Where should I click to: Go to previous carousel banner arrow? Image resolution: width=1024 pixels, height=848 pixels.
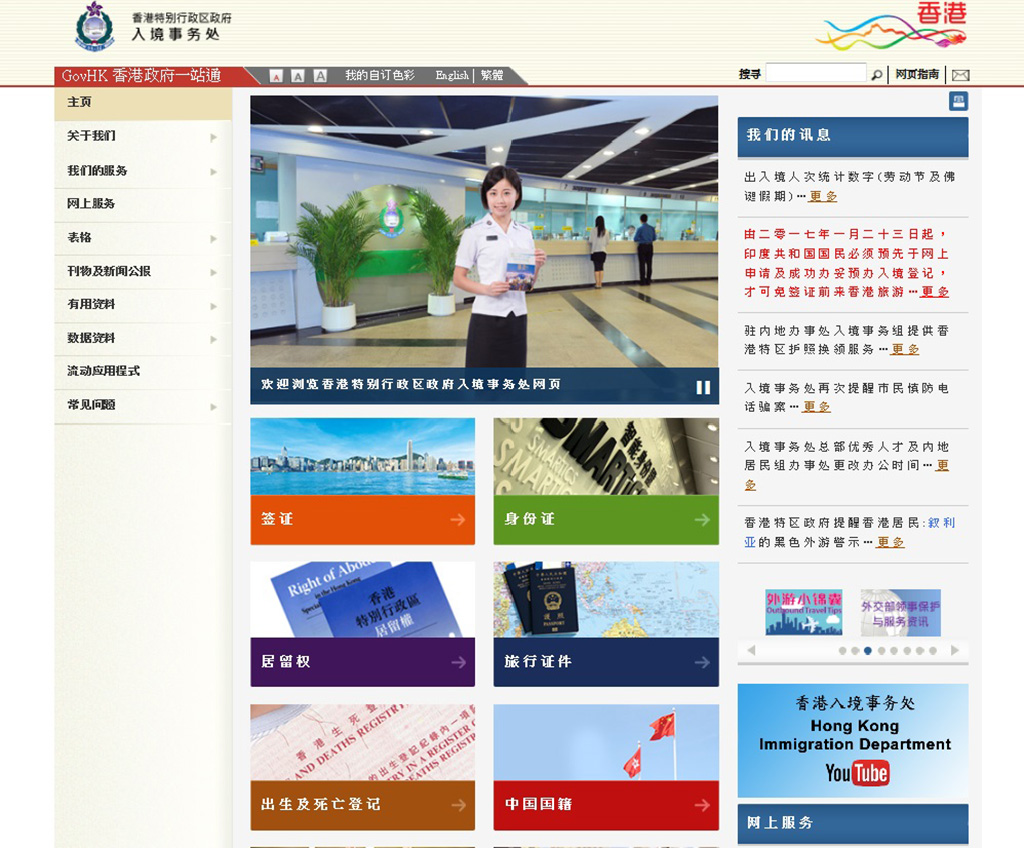(751, 650)
